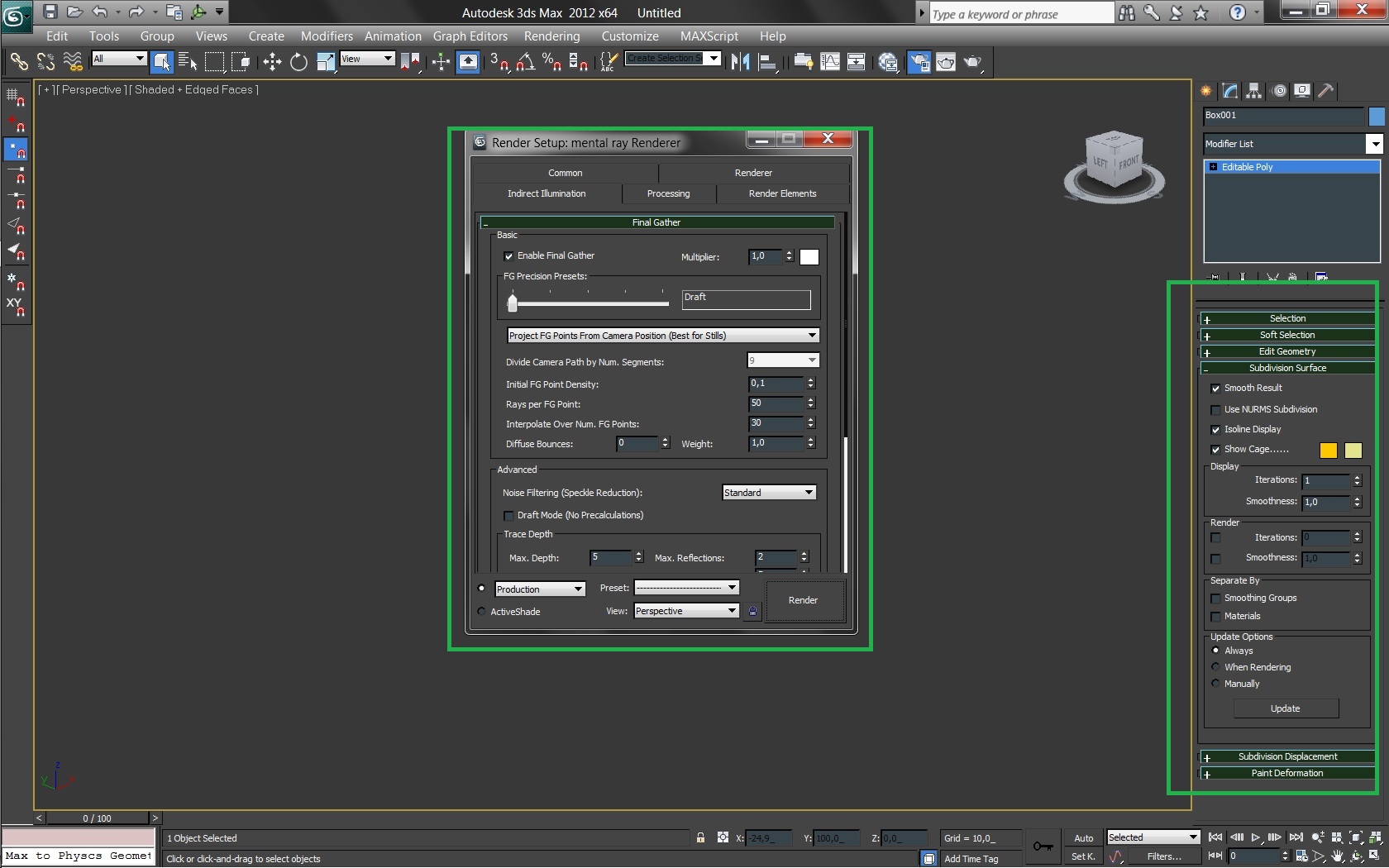Toggle Show Cage checkbox
The width and height of the screenshot is (1389, 868).
(1215, 450)
